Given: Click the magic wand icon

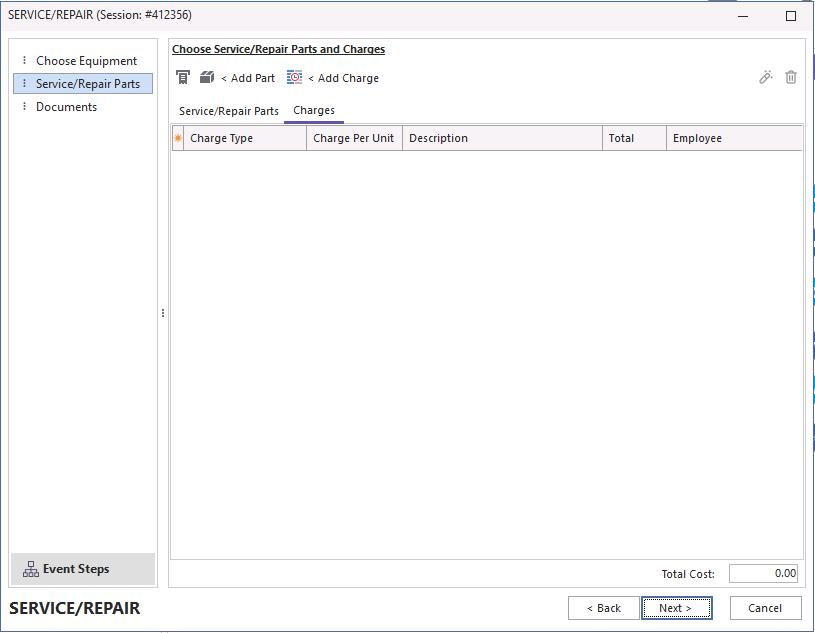Looking at the screenshot, I should [x=766, y=77].
